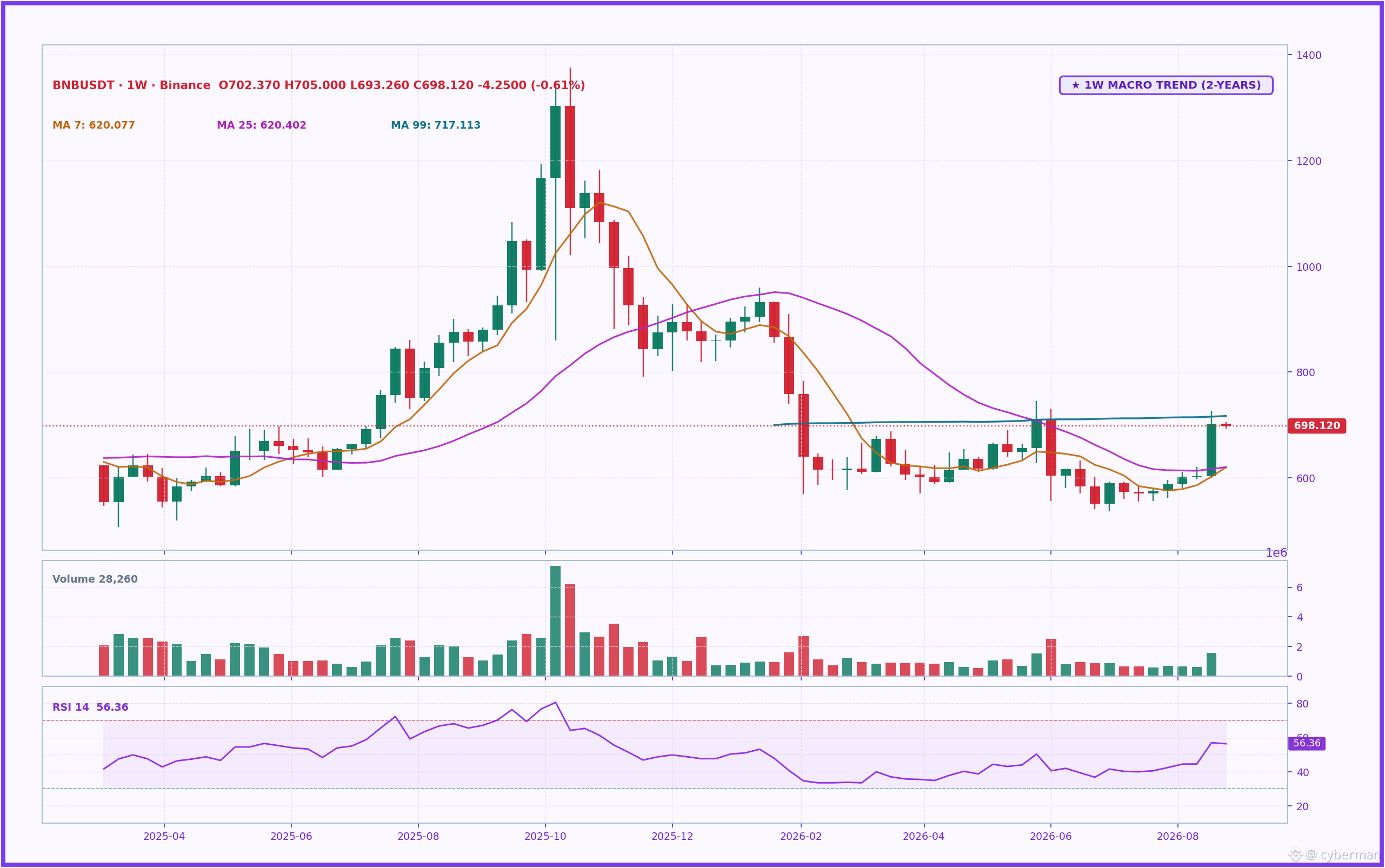This screenshot has height=868, width=1385.
Task: Click the 2025-08 date axis label
Action: point(418,837)
